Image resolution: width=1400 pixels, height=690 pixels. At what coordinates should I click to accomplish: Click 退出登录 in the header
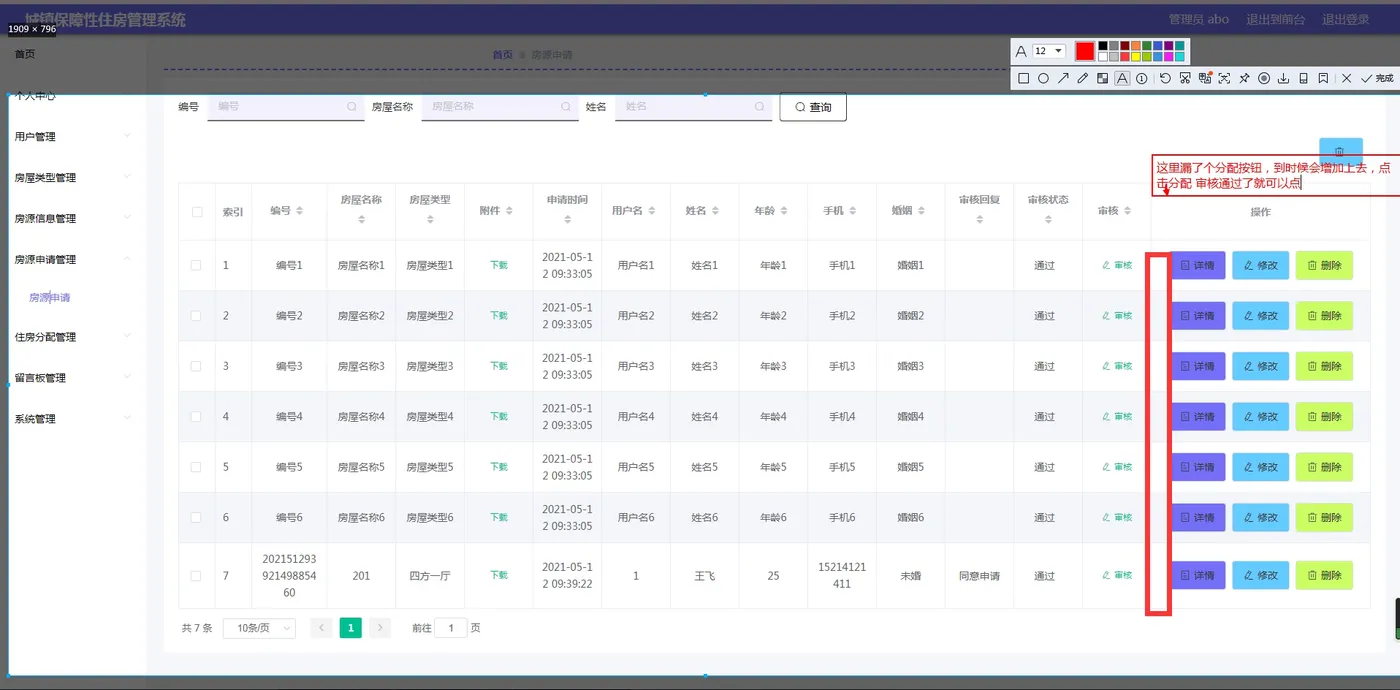point(1346,19)
